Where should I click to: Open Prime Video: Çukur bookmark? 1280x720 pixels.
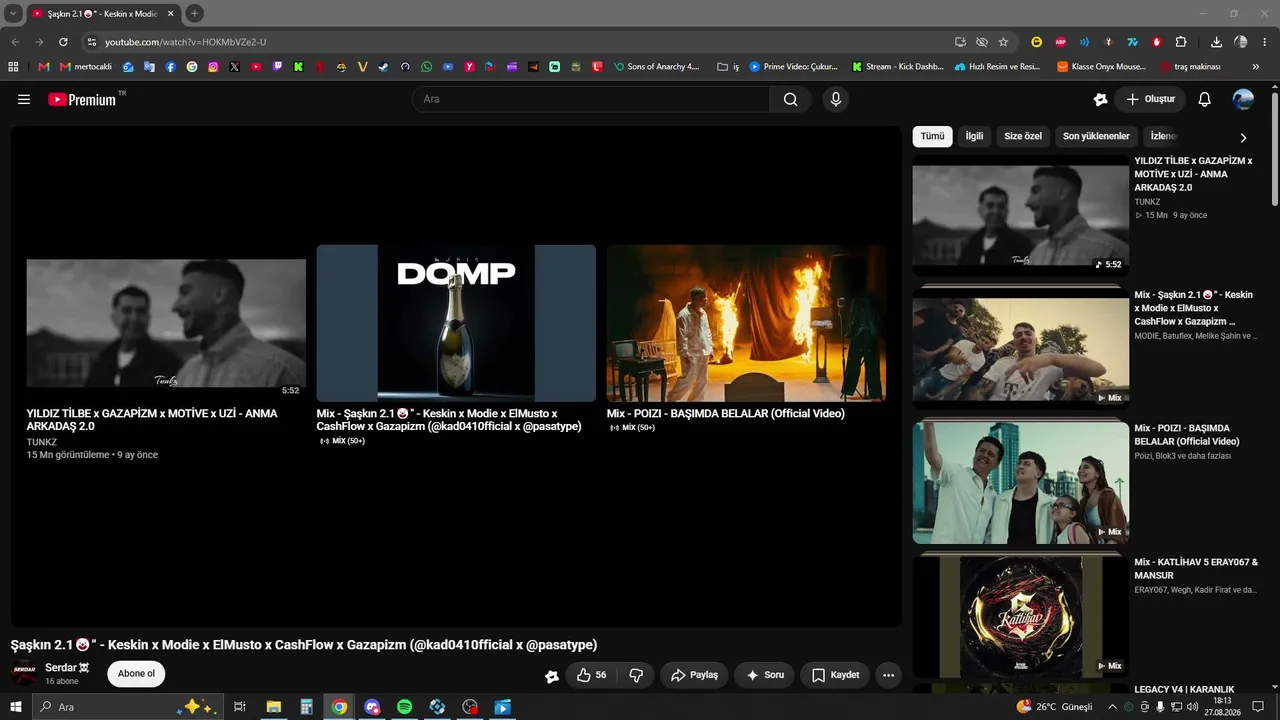point(794,67)
